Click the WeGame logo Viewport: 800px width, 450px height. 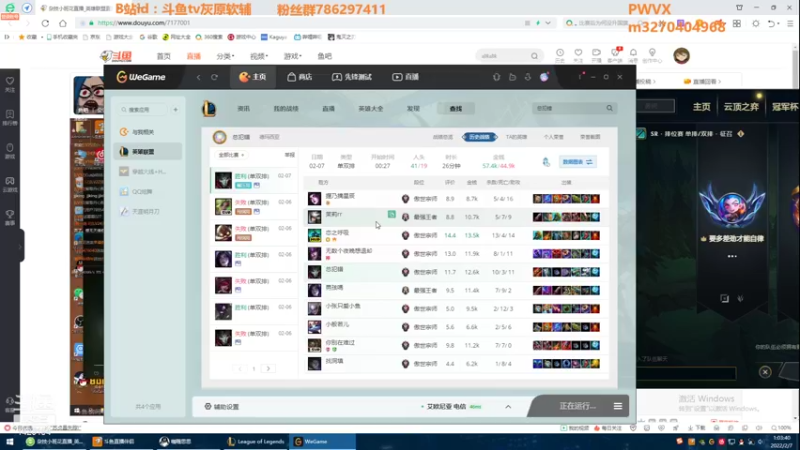coord(141,77)
